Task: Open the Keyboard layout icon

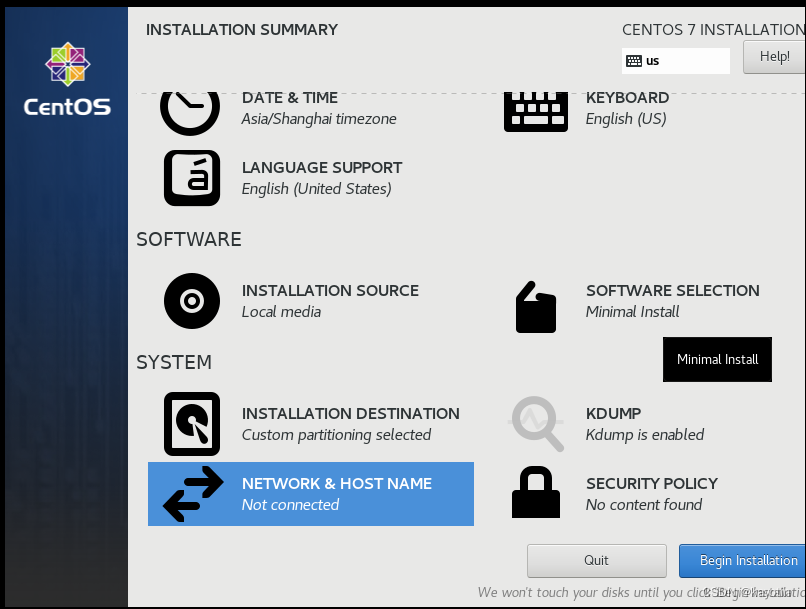Action: coord(536,112)
